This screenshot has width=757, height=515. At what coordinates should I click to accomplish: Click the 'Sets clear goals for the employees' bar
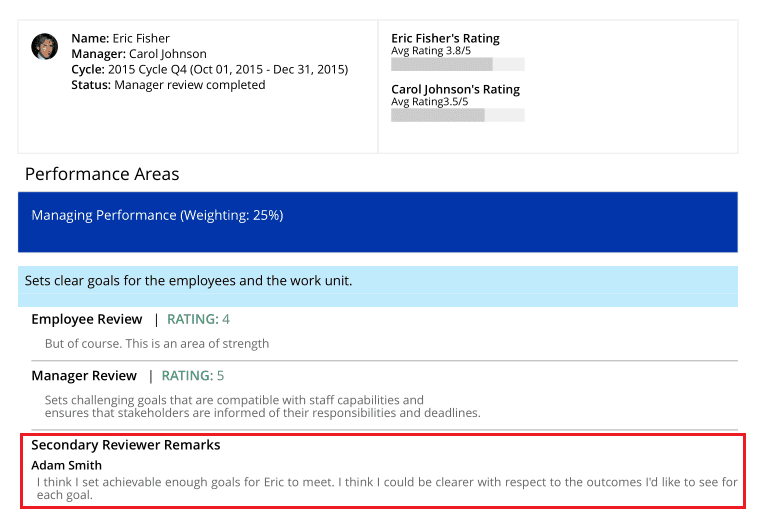[378, 286]
